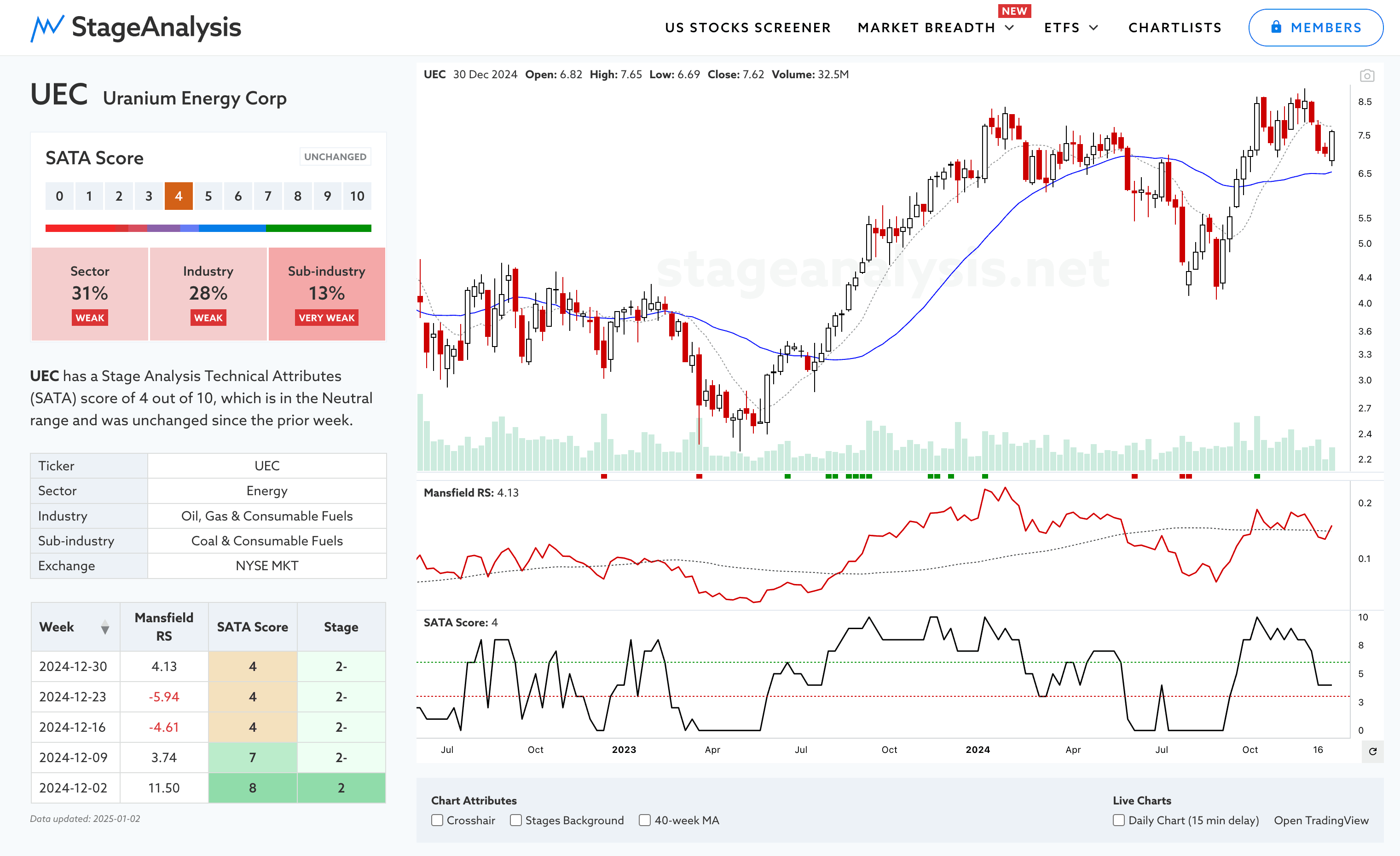Click the NEW badge on Market Breadth
The width and height of the screenshot is (1400, 856).
pyautogui.click(x=1014, y=11)
